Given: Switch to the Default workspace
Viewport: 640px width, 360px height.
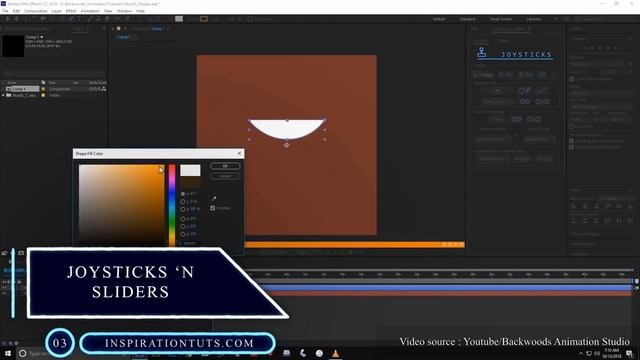Looking at the screenshot, I should point(439,19).
